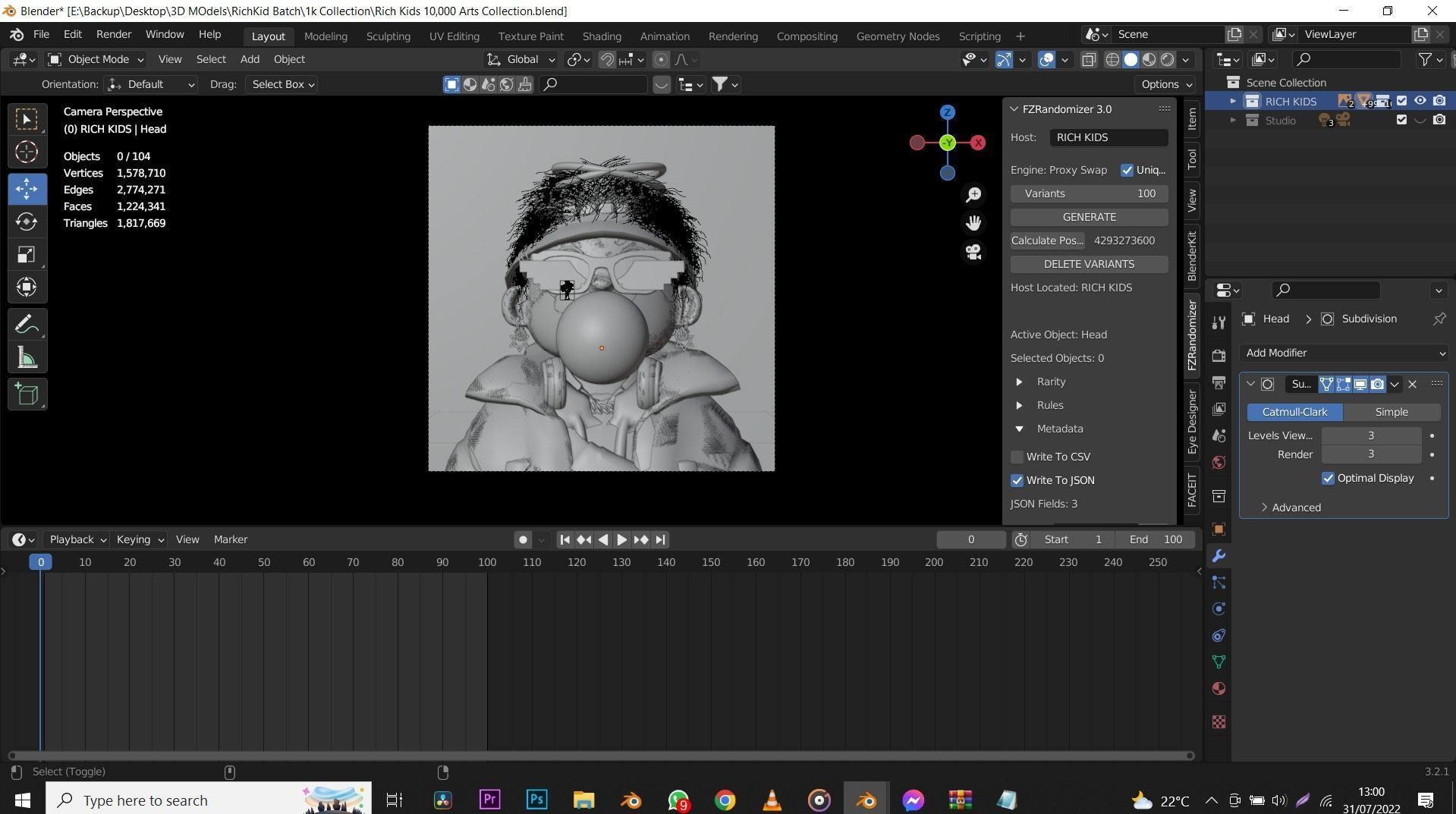Open the Object Data properties tab

point(1219,662)
